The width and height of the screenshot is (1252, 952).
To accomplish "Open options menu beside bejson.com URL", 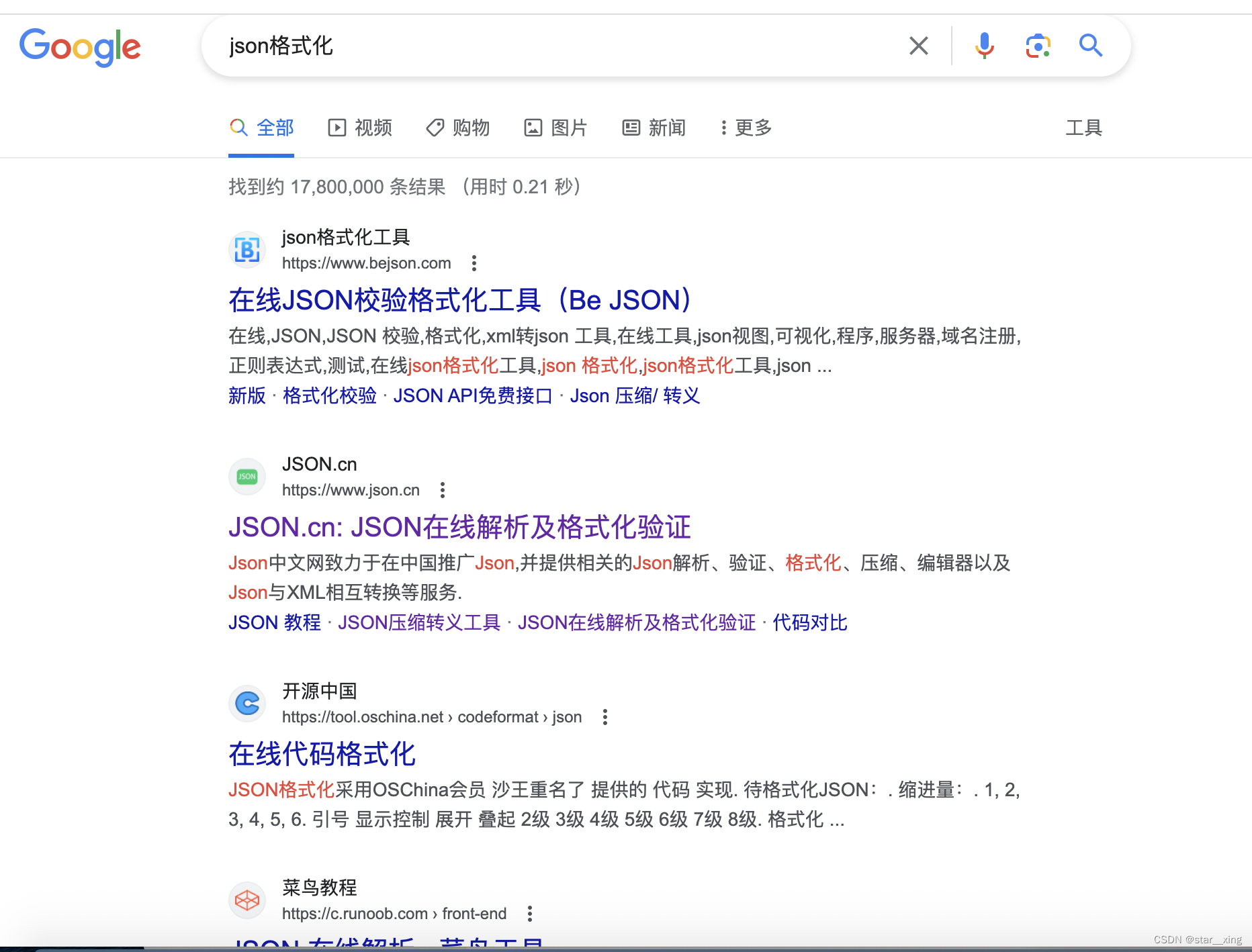I will click(474, 263).
